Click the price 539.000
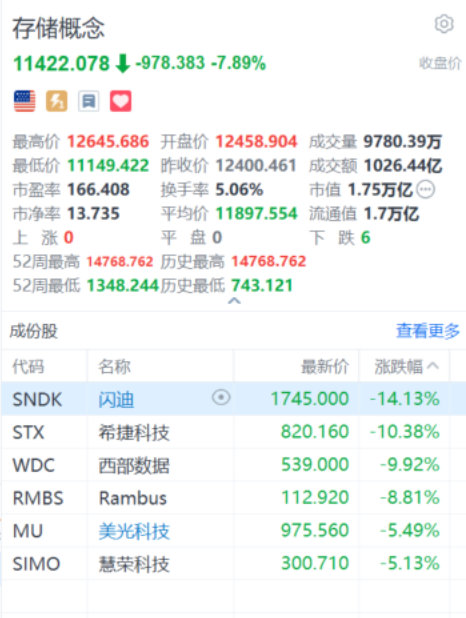The height and width of the screenshot is (618, 466). 315,465
